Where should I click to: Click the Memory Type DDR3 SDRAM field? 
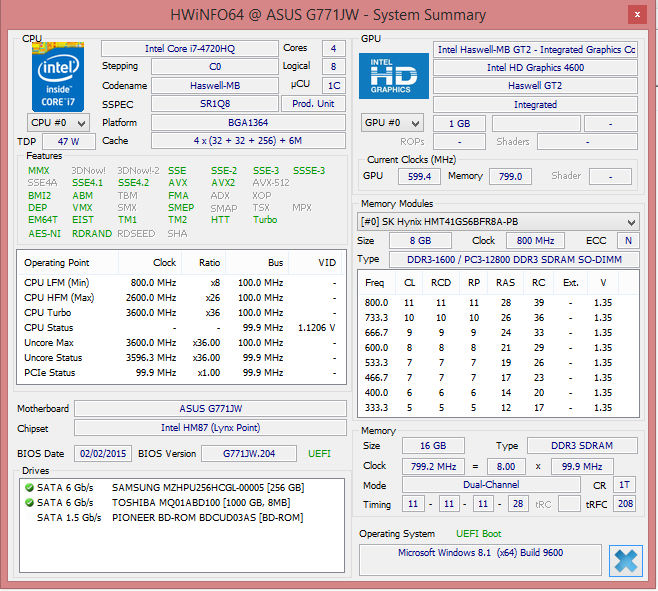(x=582, y=445)
